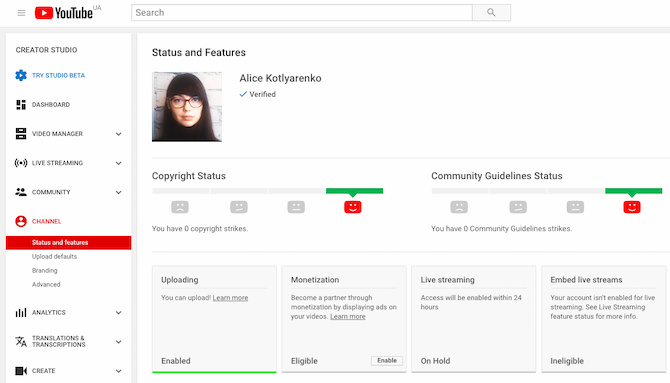This screenshot has height=383, width=670.
Task: Click the third gray face under Copyright Status
Action: [x=296, y=207]
